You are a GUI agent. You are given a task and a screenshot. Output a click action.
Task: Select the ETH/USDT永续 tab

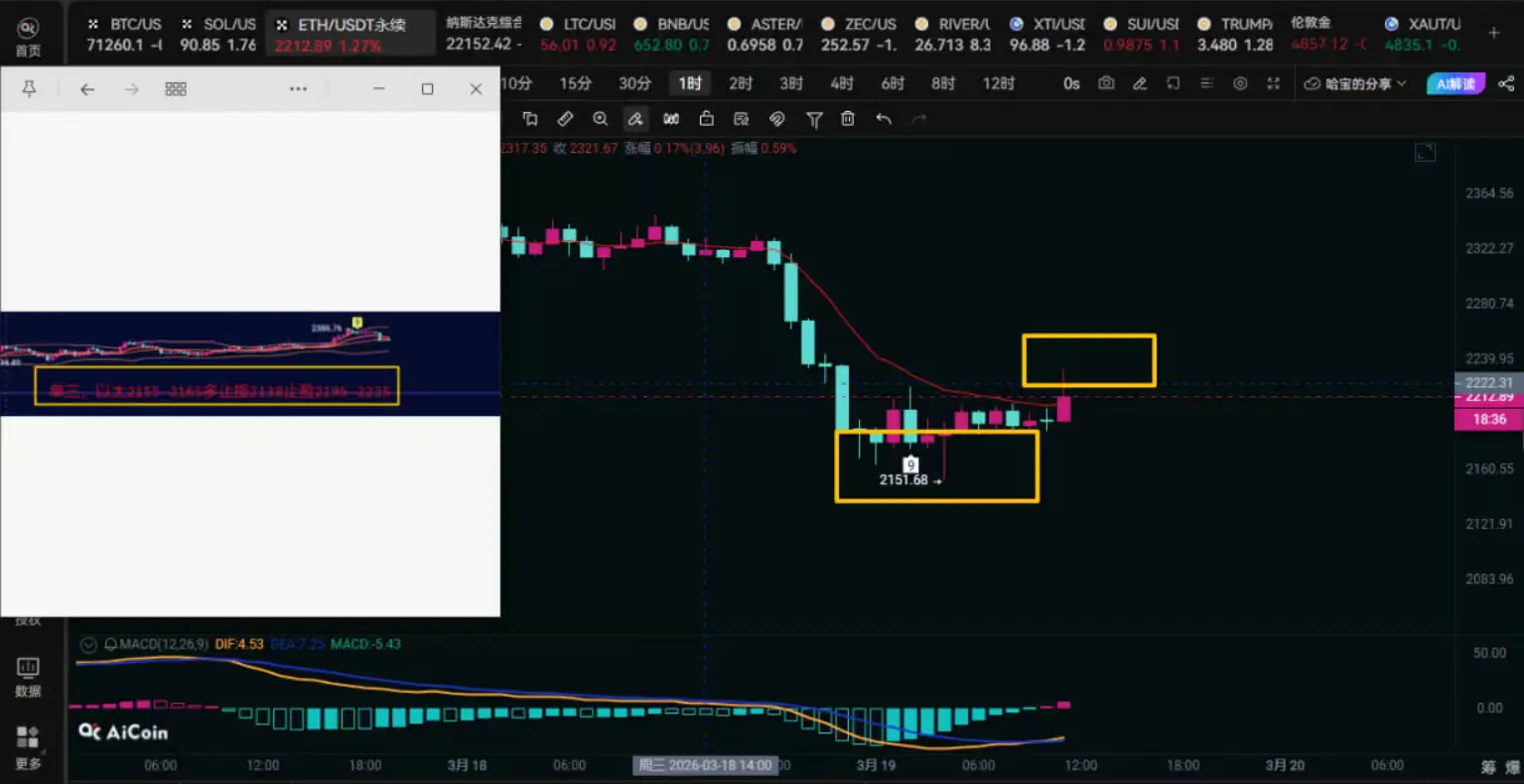point(349,34)
